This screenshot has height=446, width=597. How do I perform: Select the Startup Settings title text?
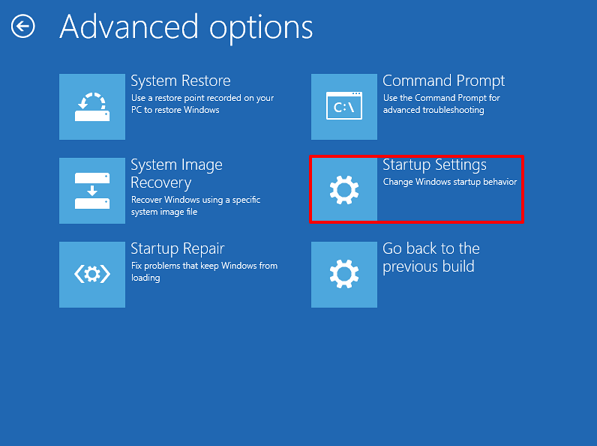pyautogui.click(x=434, y=165)
